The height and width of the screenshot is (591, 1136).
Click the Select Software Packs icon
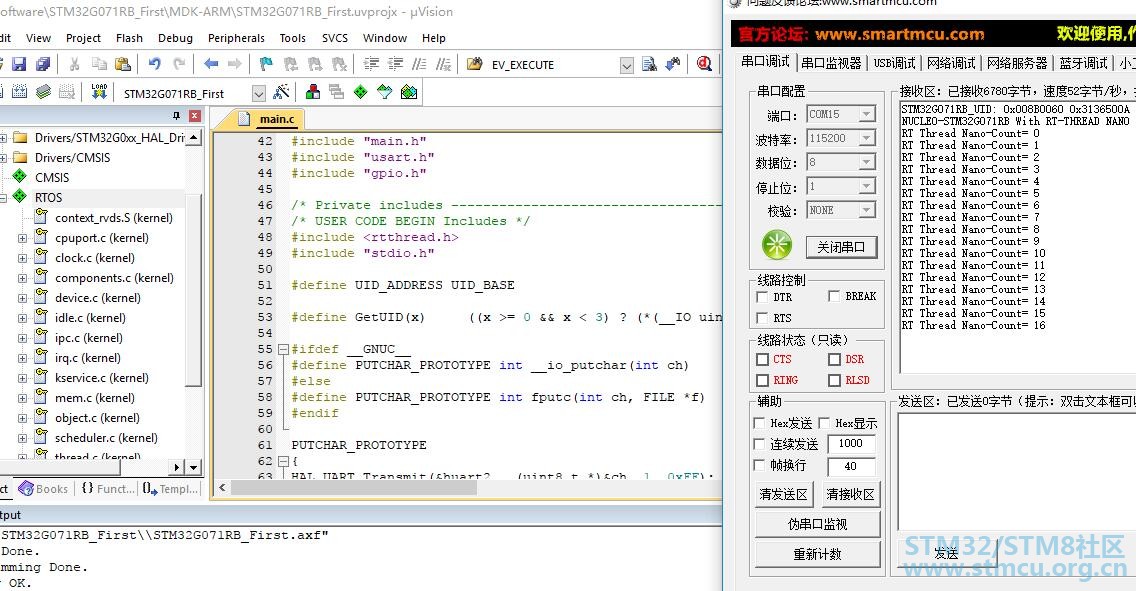(385, 92)
